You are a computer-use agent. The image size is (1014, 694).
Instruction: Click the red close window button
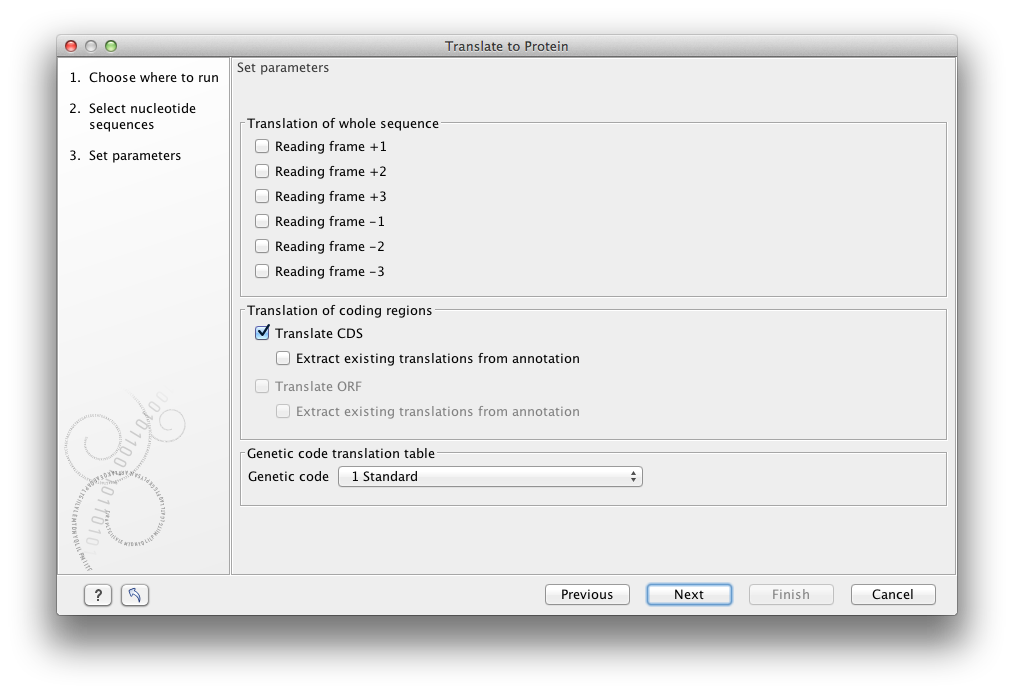click(71, 46)
